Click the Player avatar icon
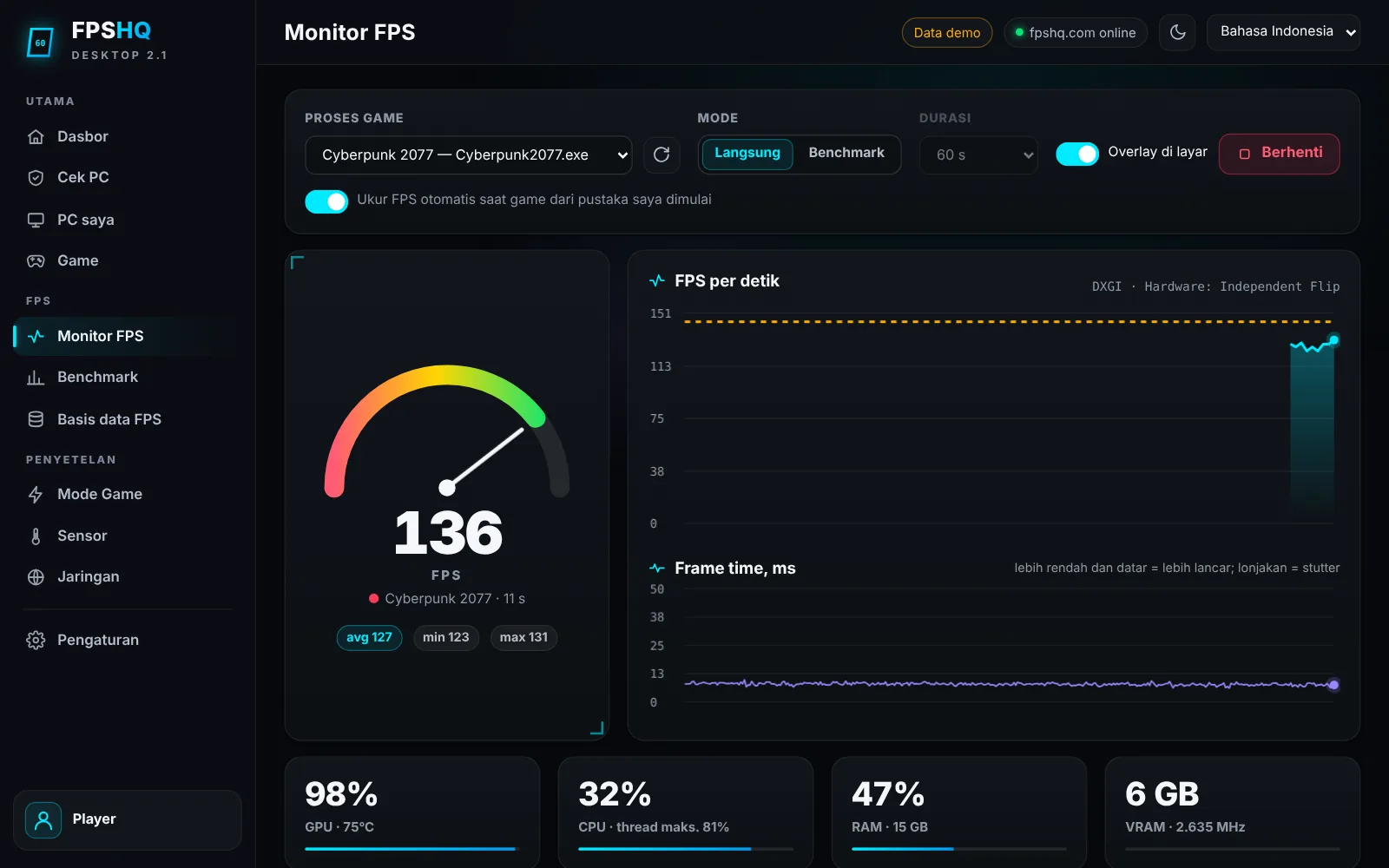Image resolution: width=1389 pixels, height=868 pixels. tap(43, 819)
